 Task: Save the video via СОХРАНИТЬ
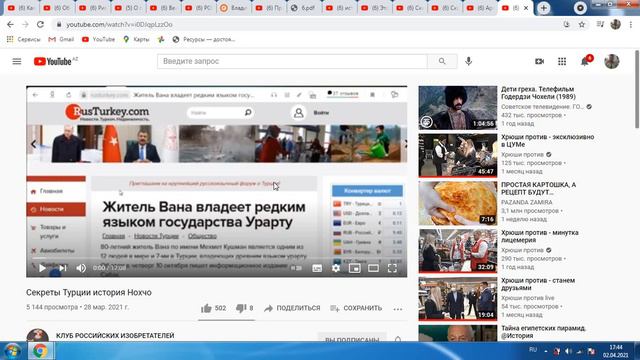pos(356,308)
